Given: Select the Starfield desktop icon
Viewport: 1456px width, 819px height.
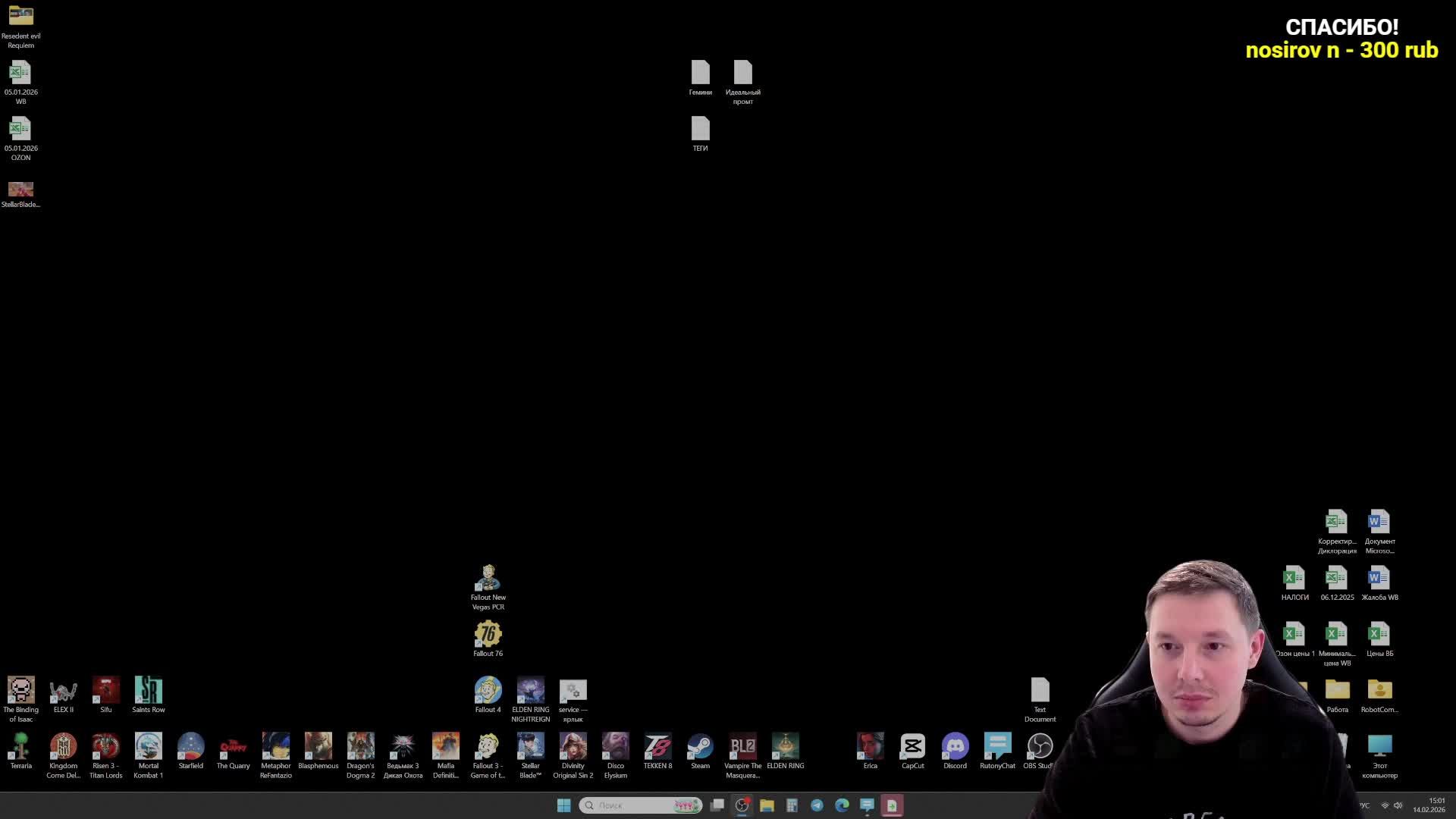Looking at the screenshot, I should click(x=190, y=747).
